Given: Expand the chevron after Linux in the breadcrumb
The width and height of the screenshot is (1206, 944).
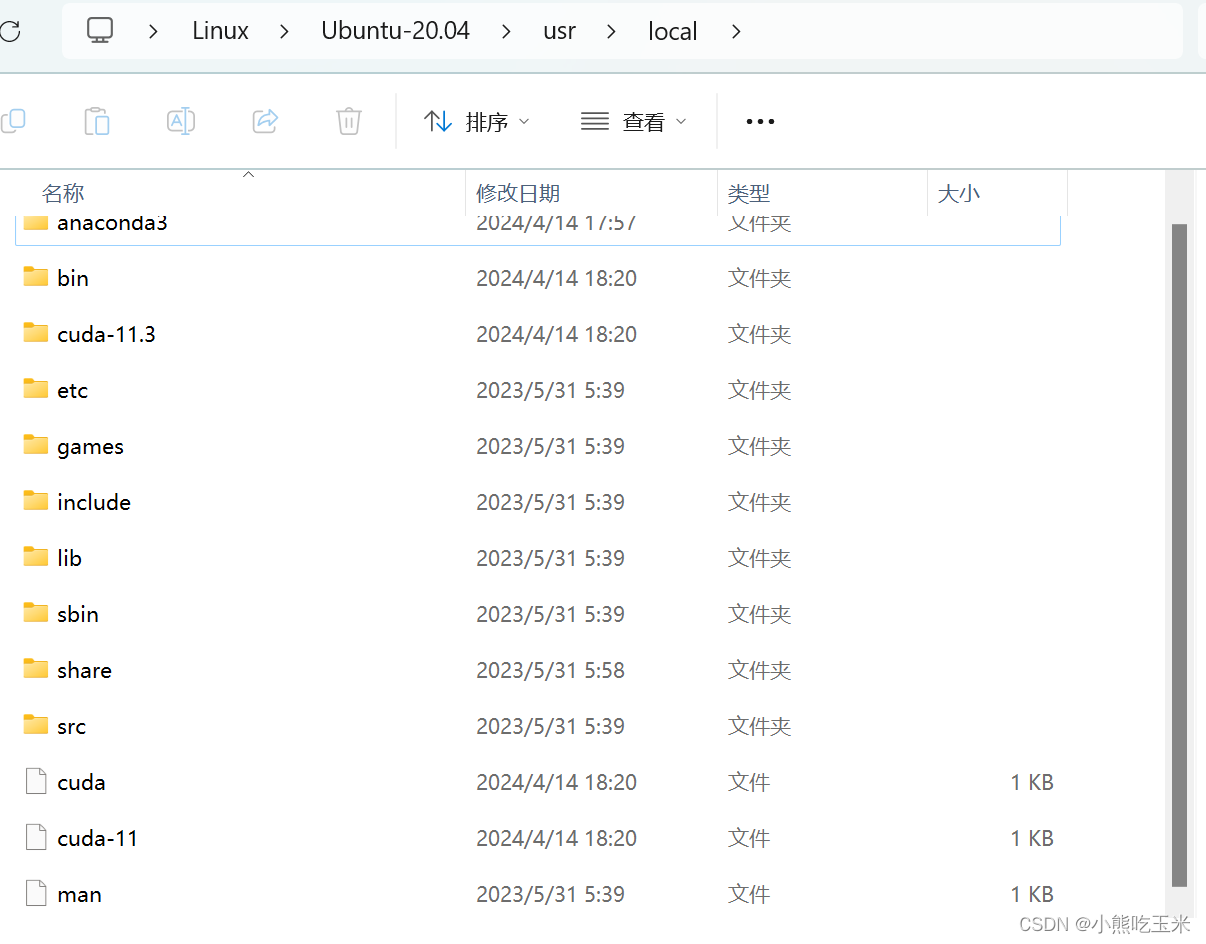Looking at the screenshot, I should 285,31.
